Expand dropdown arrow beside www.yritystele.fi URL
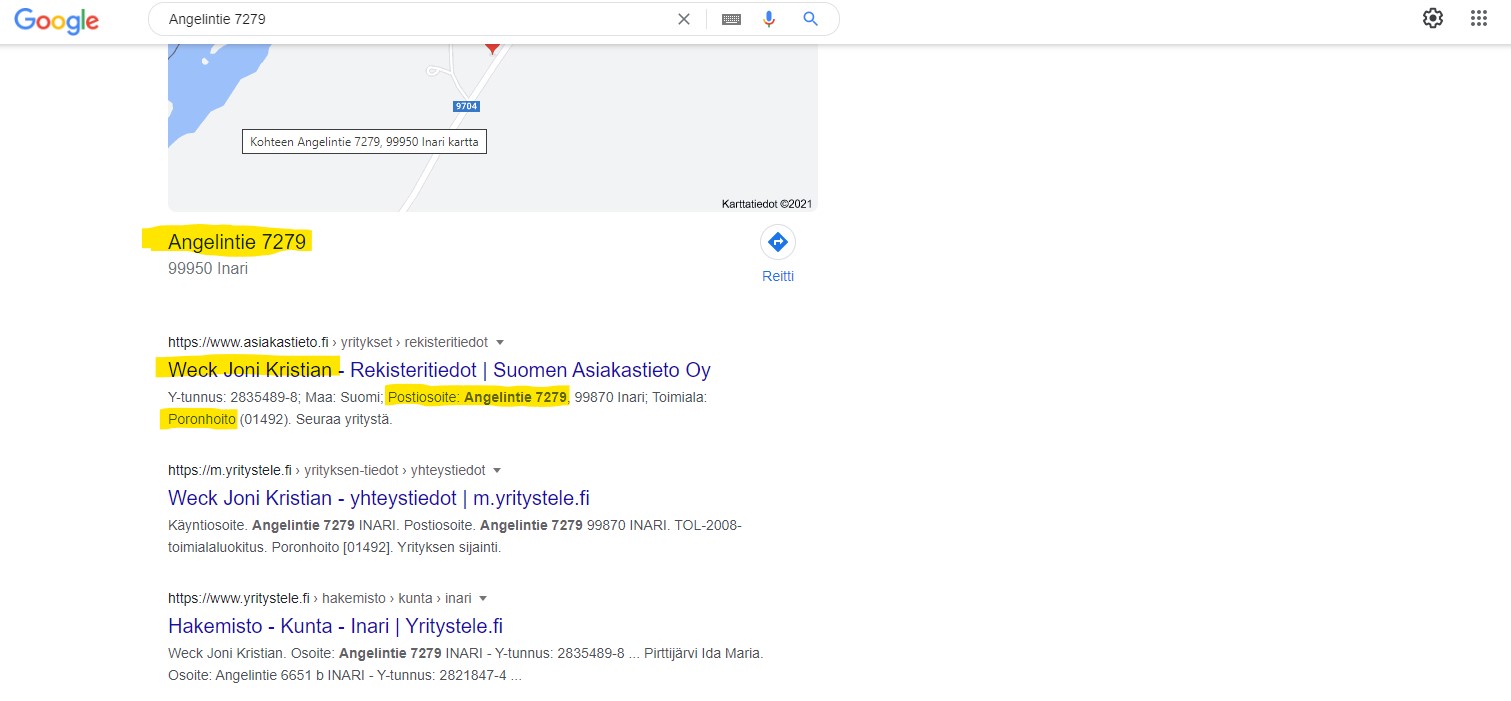This screenshot has height=701, width=1511. coord(483,599)
